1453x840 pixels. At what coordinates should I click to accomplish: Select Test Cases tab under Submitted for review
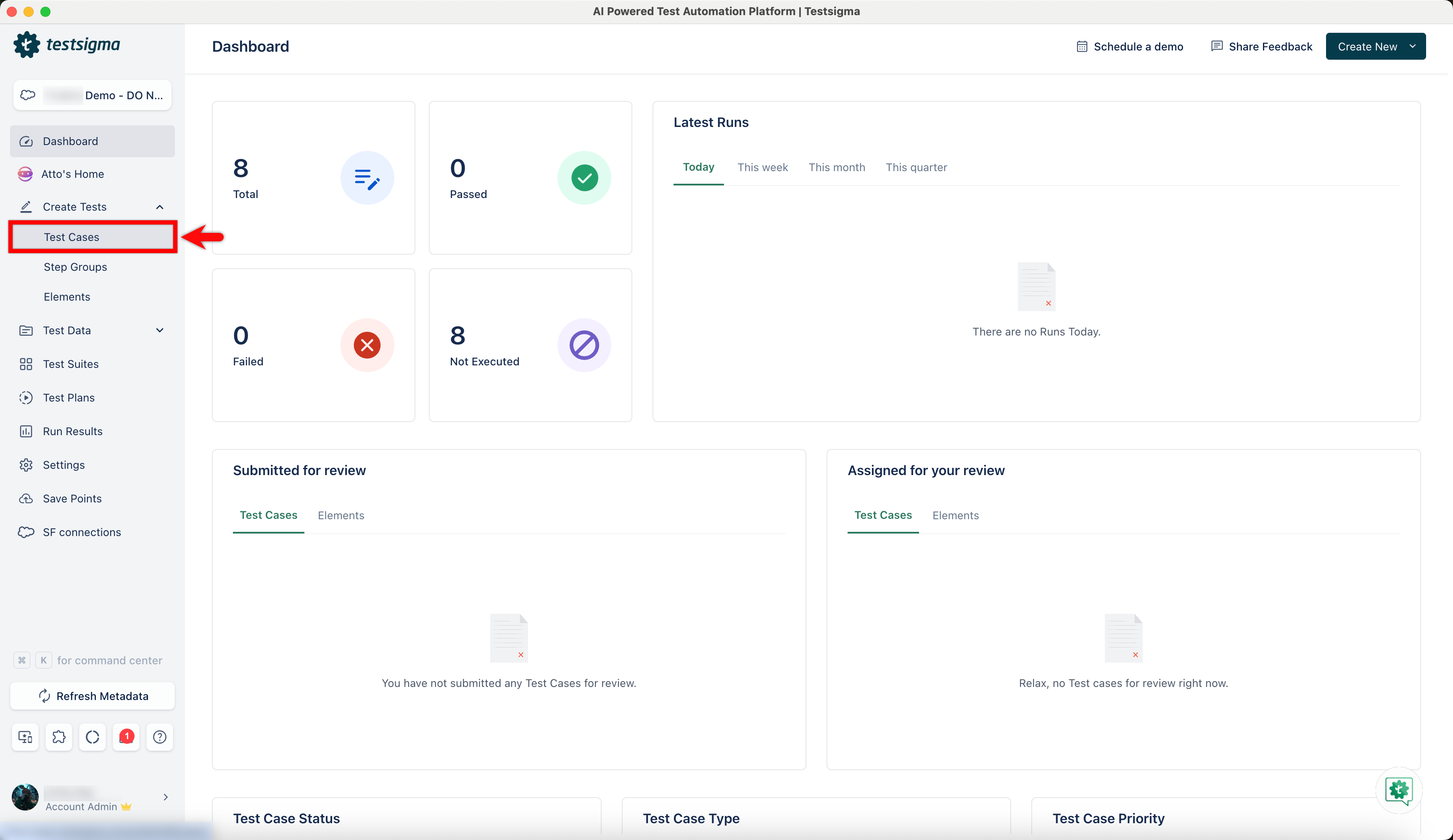(x=269, y=515)
